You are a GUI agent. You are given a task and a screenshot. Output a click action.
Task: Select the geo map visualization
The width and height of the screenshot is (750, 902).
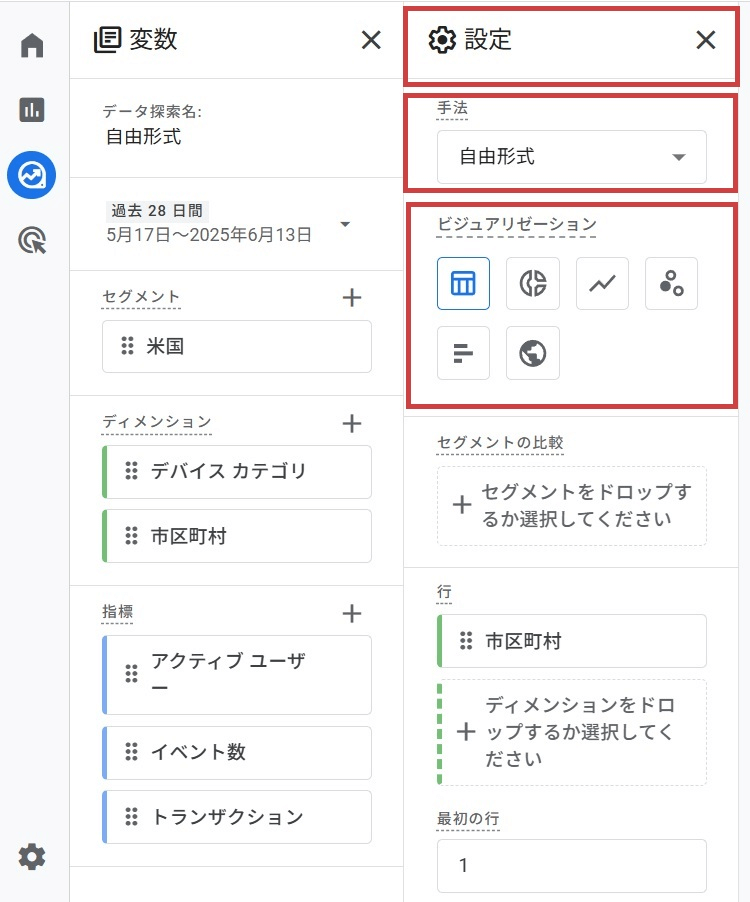click(x=533, y=353)
